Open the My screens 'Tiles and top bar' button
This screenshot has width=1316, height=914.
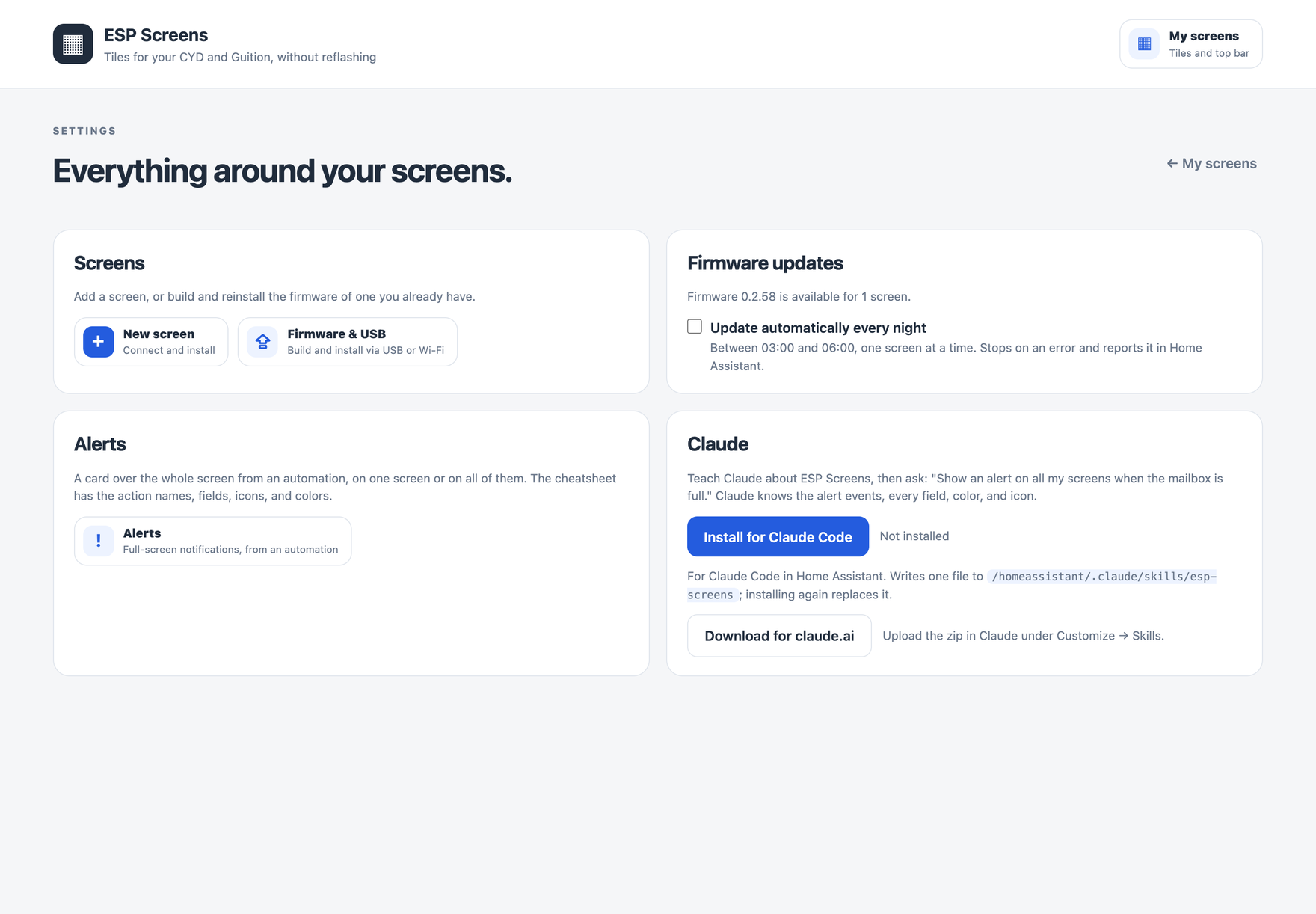point(1190,44)
